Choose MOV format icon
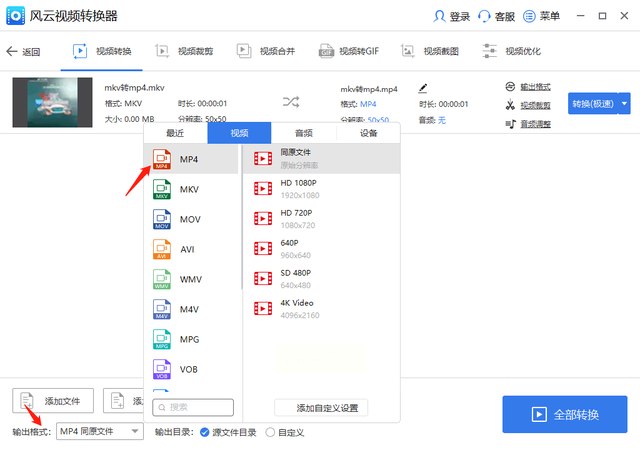The height and width of the screenshot is (450, 640). (x=162, y=219)
